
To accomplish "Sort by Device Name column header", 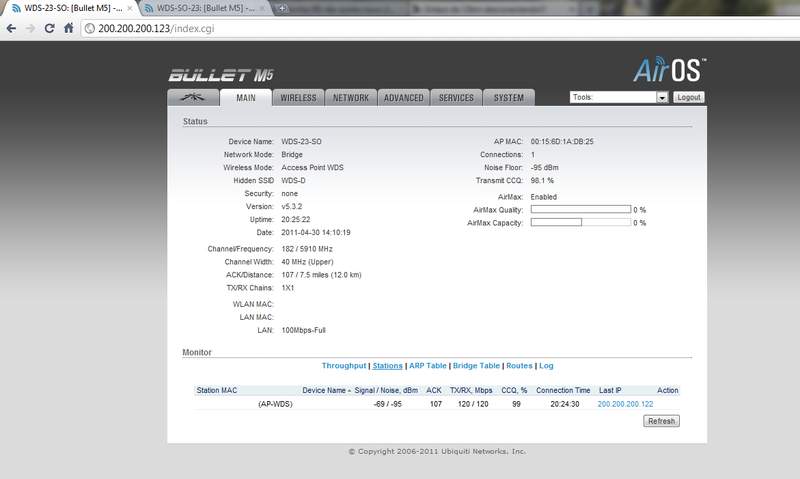I will pyautogui.click(x=326, y=390).
